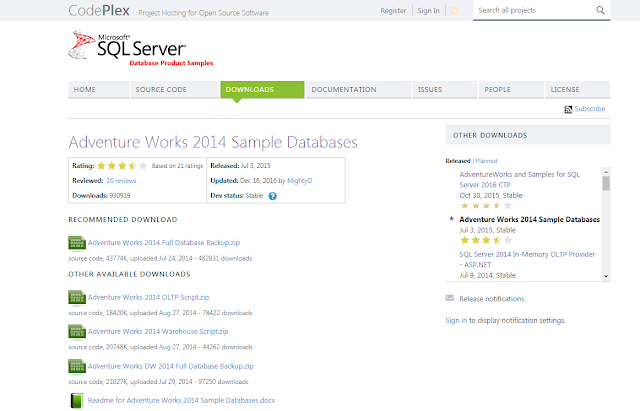Click the Other Downloads scrollbar thumb

click(x=606, y=184)
